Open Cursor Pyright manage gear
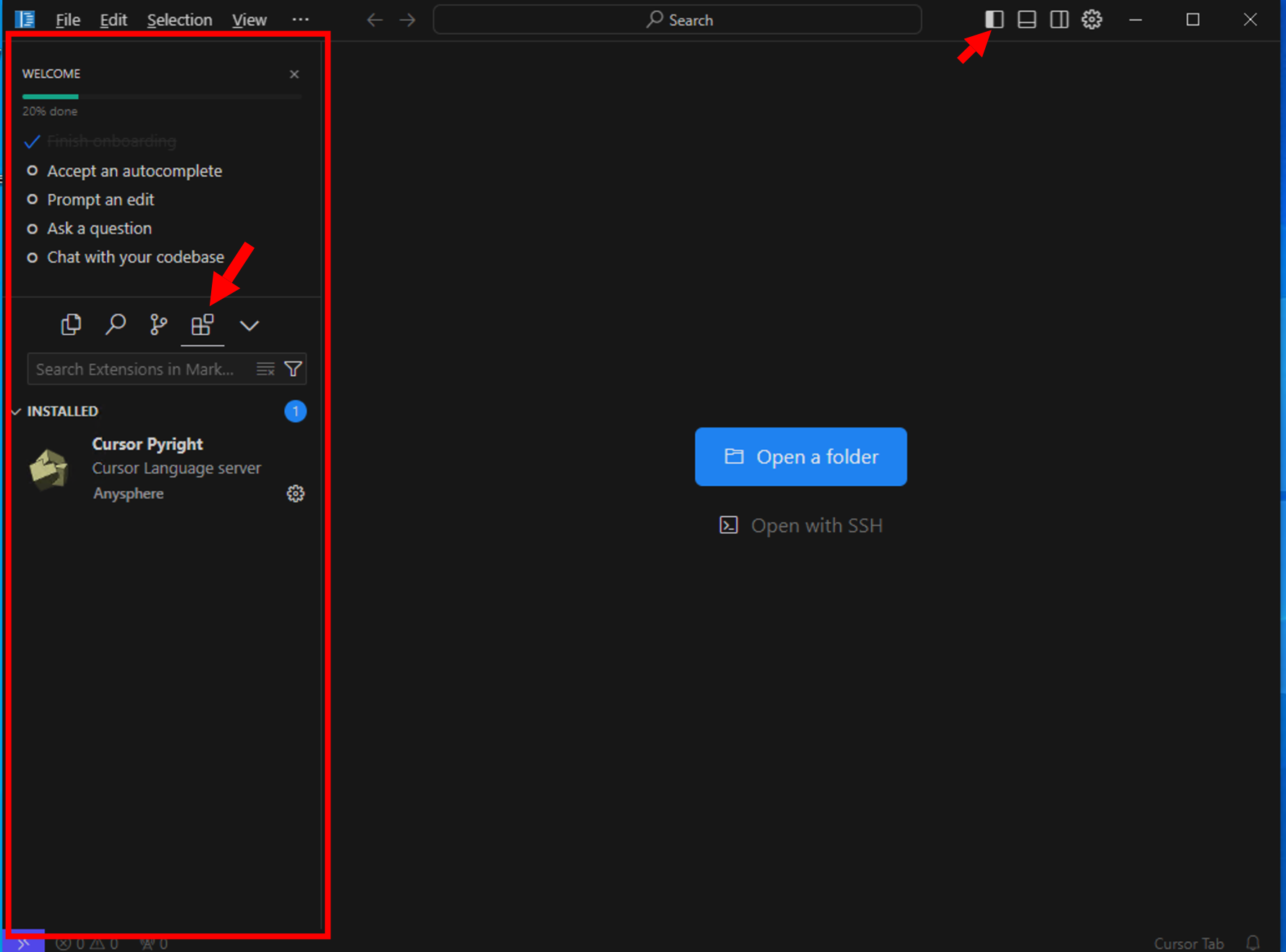This screenshot has width=1286, height=952. click(295, 493)
